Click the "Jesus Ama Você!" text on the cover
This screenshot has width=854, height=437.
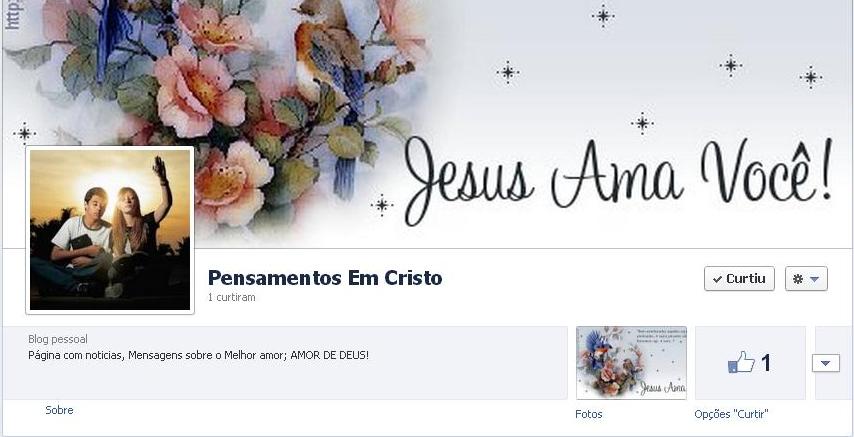619,181
